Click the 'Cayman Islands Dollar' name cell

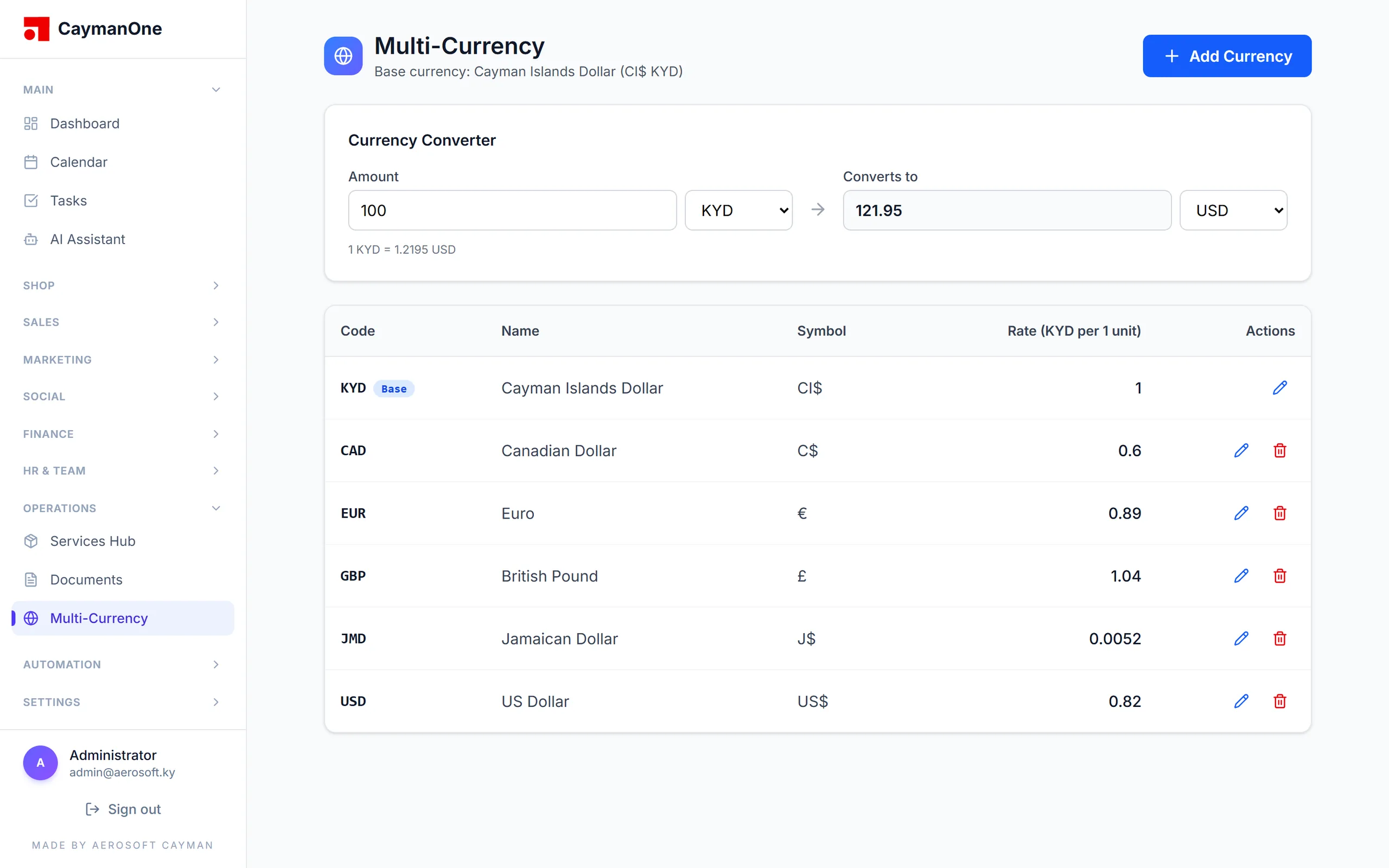(582, 388)
